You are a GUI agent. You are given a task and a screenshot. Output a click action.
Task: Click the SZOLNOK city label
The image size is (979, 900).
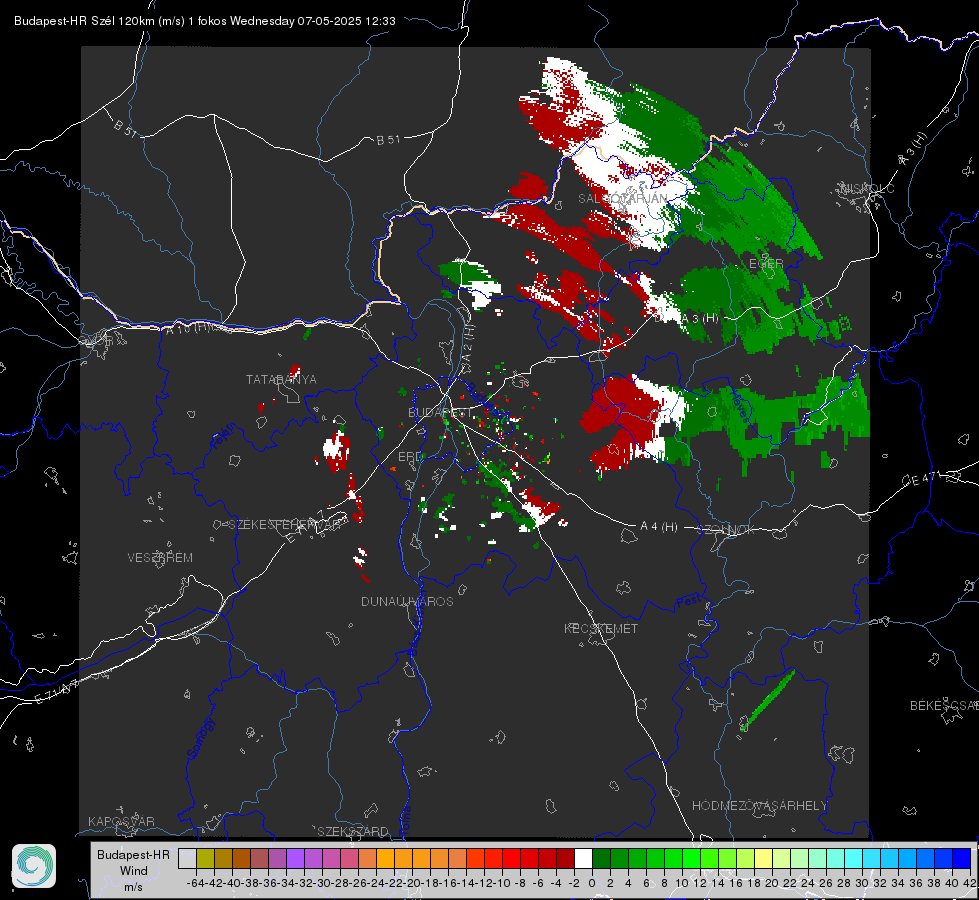(727, 529)
